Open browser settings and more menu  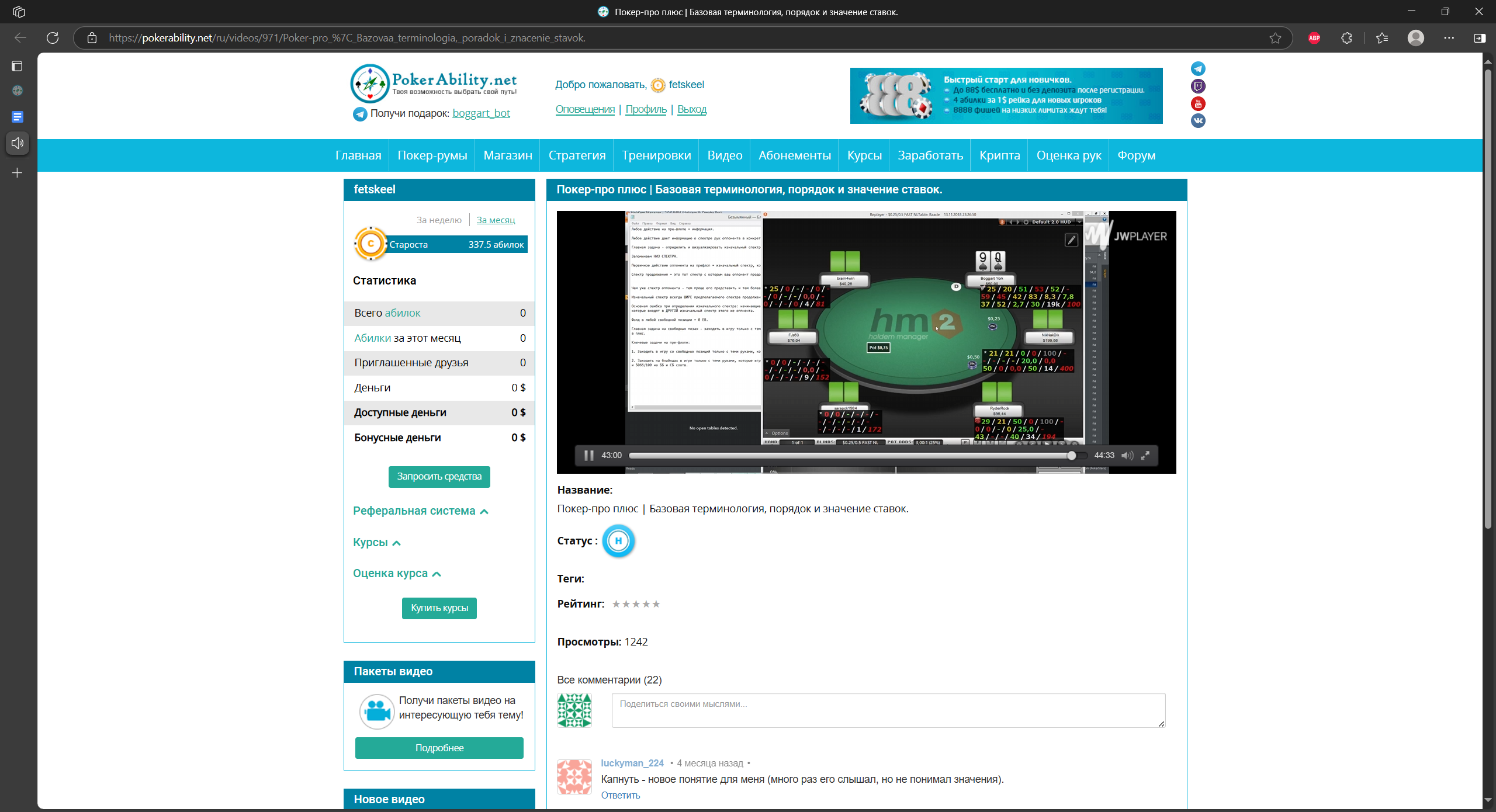tap(1449, 38)
